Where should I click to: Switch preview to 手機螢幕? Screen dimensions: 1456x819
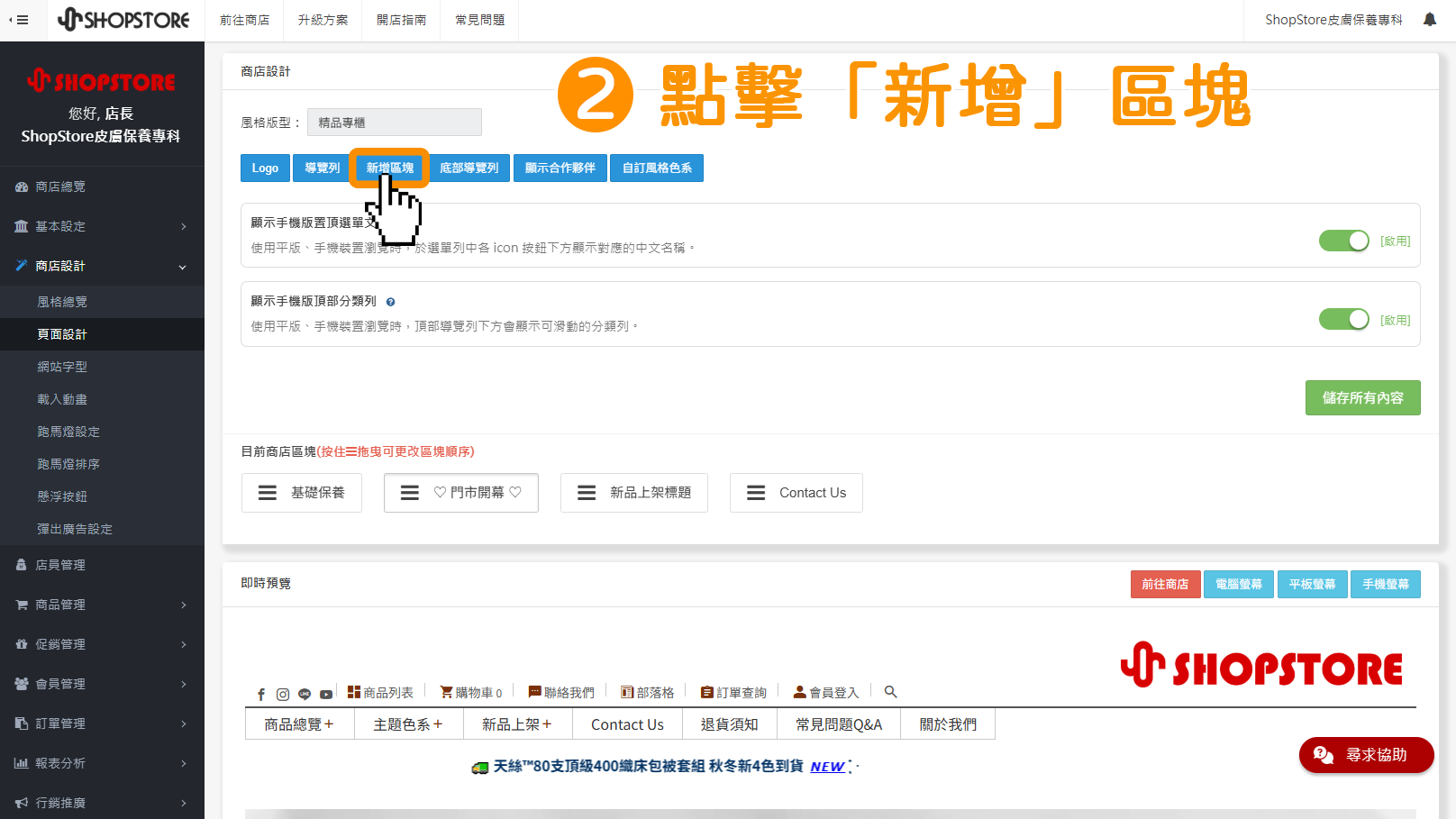pyautogui.click(x=1386, y=584)
